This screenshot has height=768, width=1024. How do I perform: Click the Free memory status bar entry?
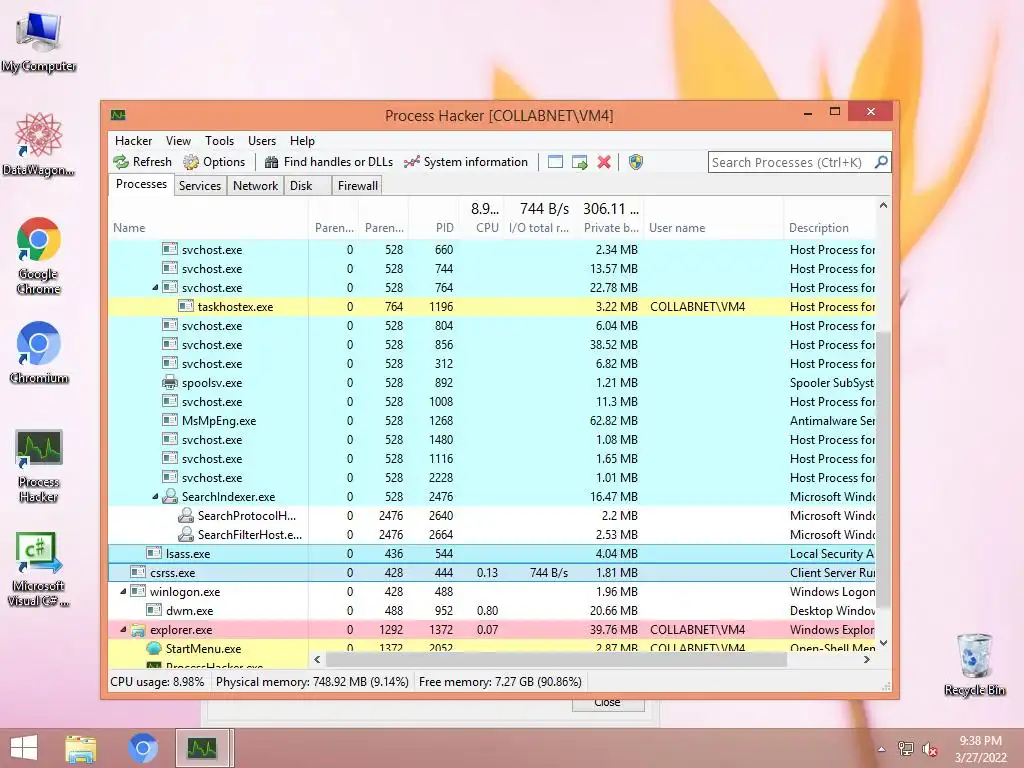click(x=500, y=682)
